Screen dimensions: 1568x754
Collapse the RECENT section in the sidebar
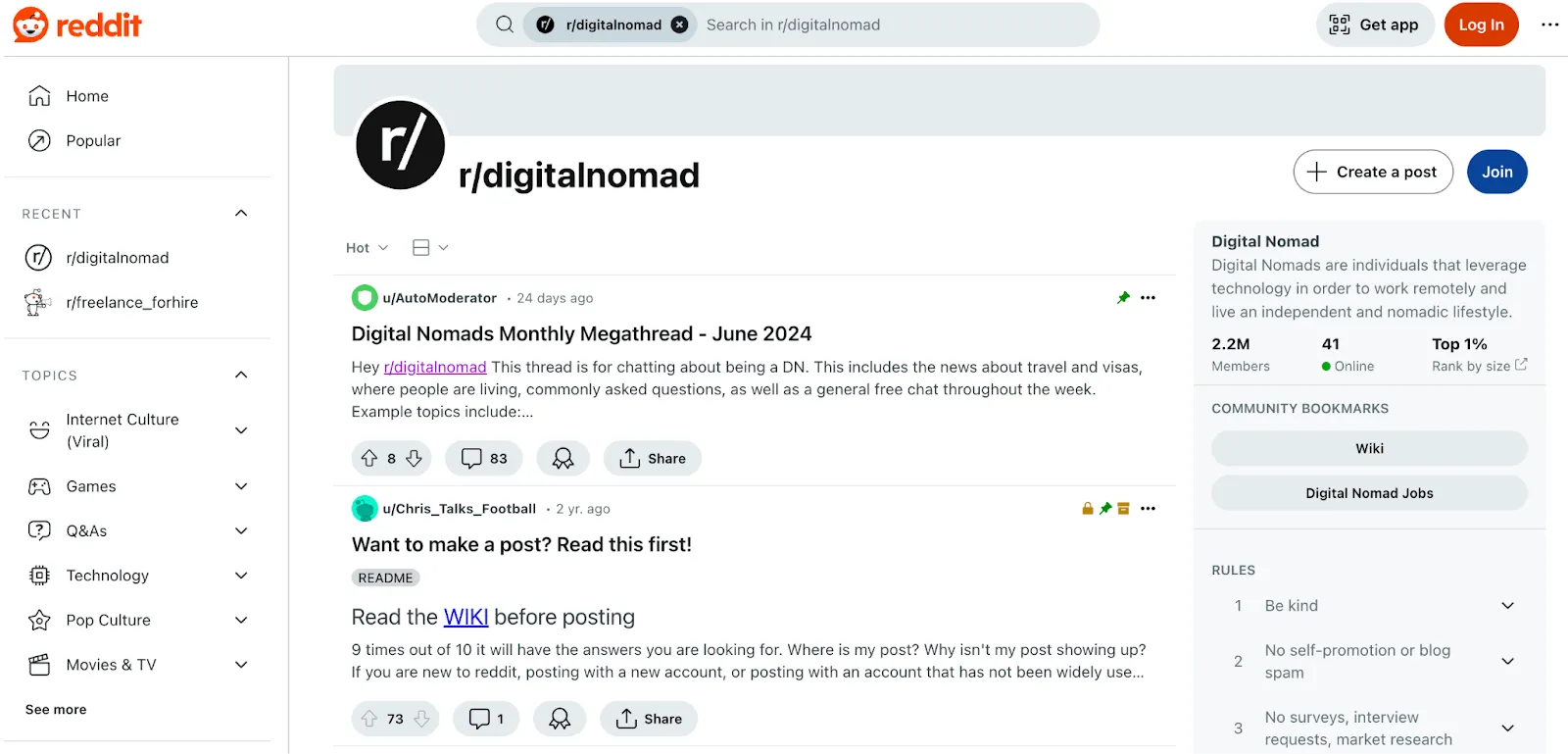coord(241,214)
